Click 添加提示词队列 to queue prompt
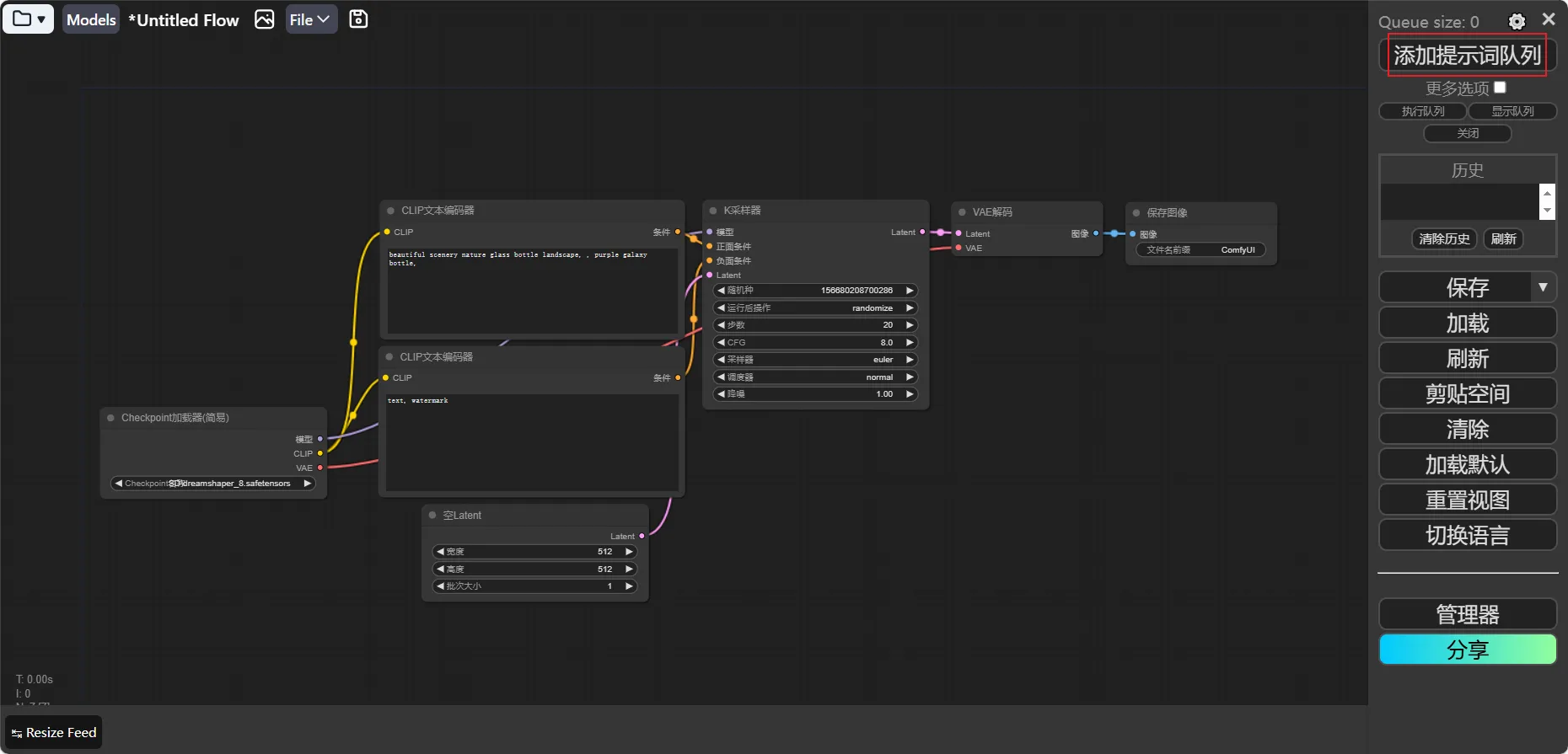The width and height of the screenshot is (1568, 754). [1467, 56]
